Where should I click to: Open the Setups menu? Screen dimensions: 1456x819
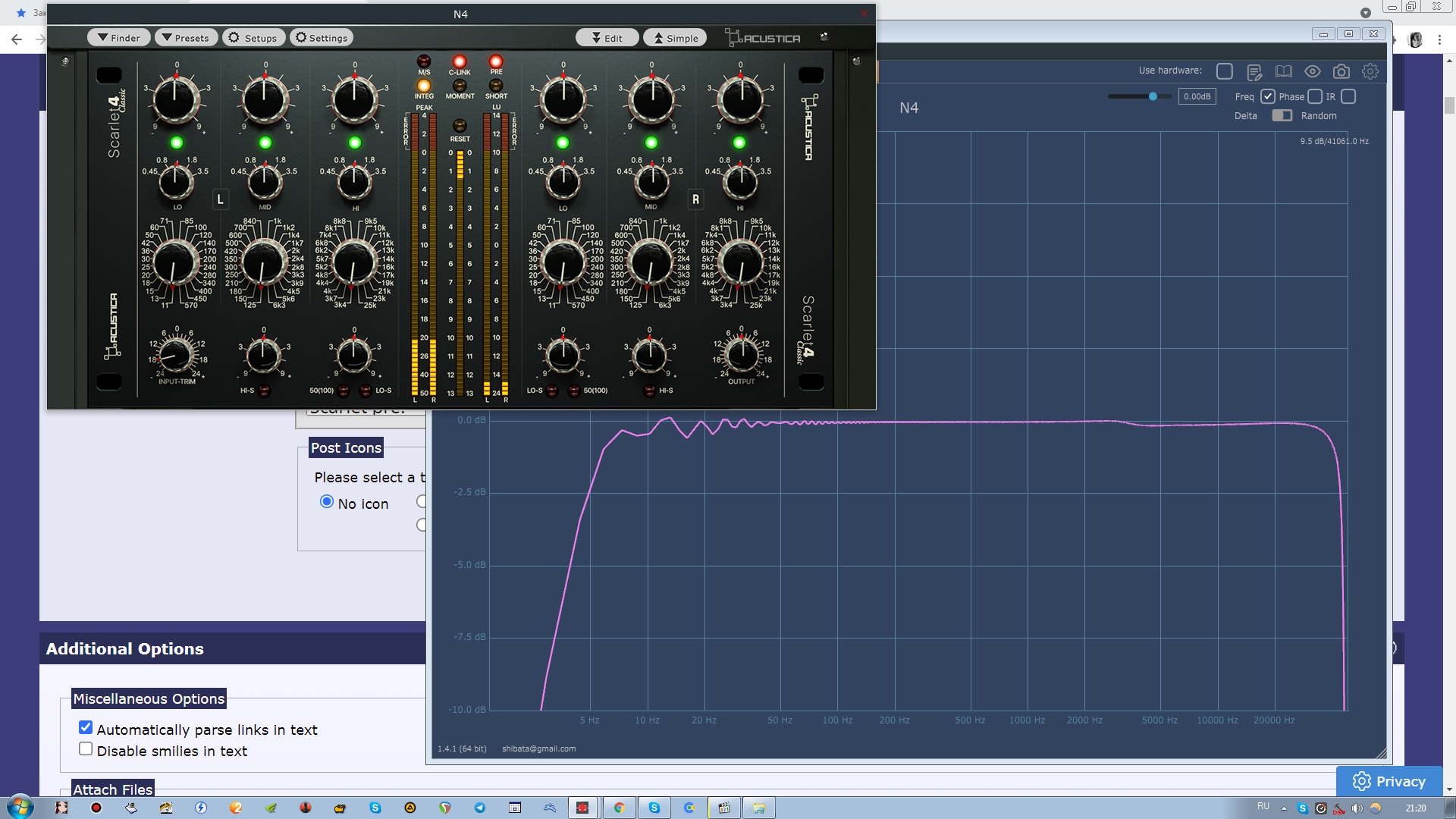pos(253,38)
